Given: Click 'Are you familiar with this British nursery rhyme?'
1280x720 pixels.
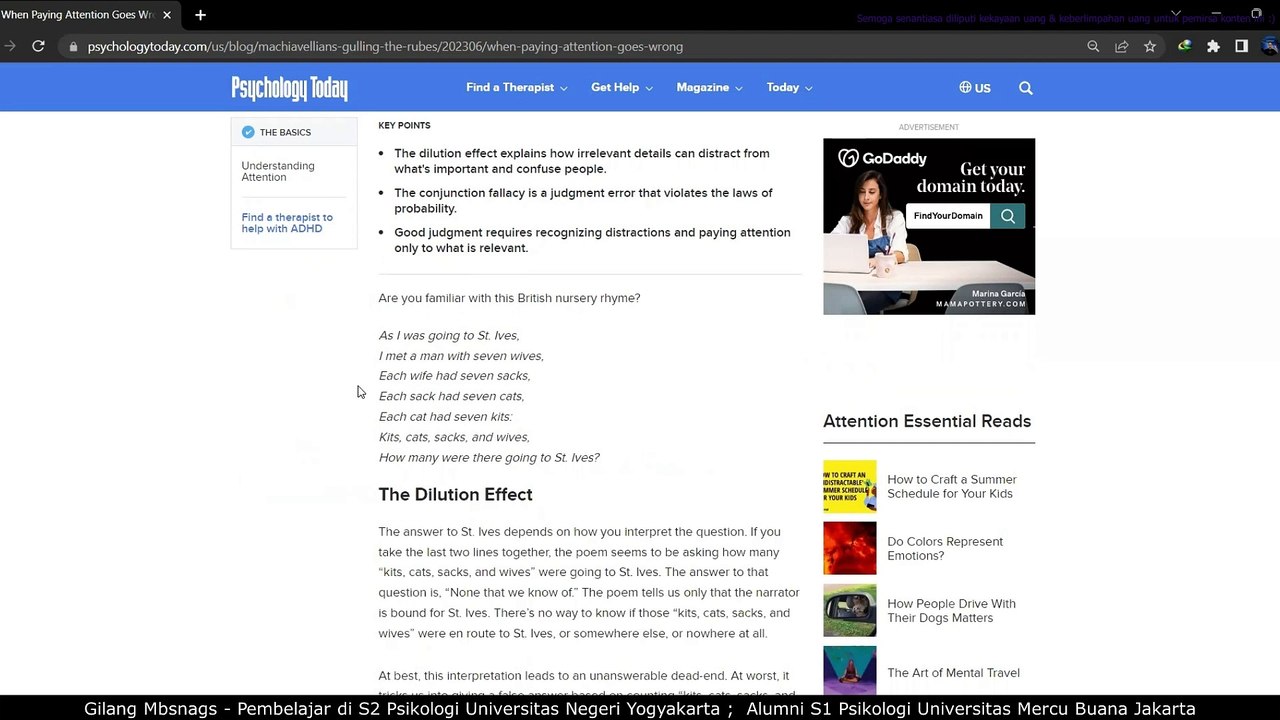Looking at the screenshot, I should [509, 298].
